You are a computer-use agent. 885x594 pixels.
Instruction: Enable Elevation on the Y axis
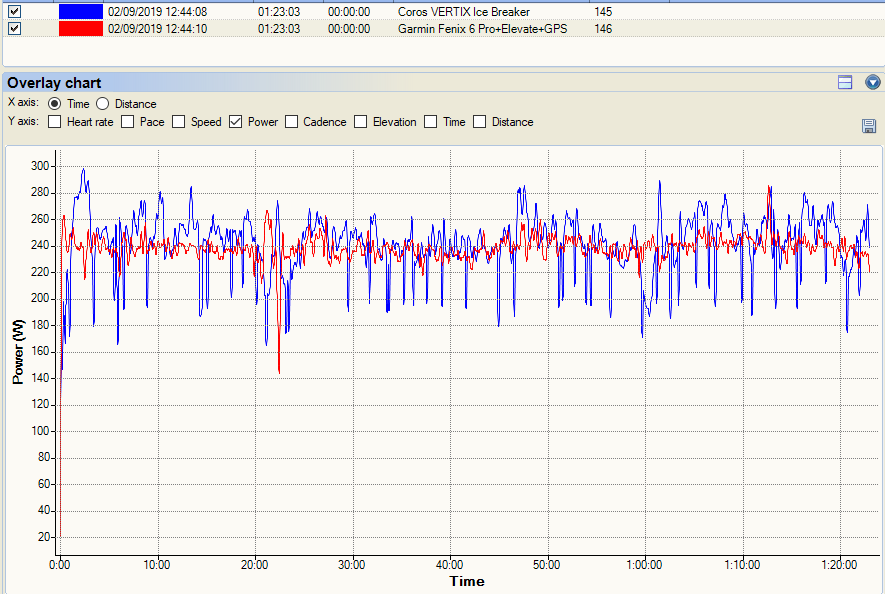361,122
